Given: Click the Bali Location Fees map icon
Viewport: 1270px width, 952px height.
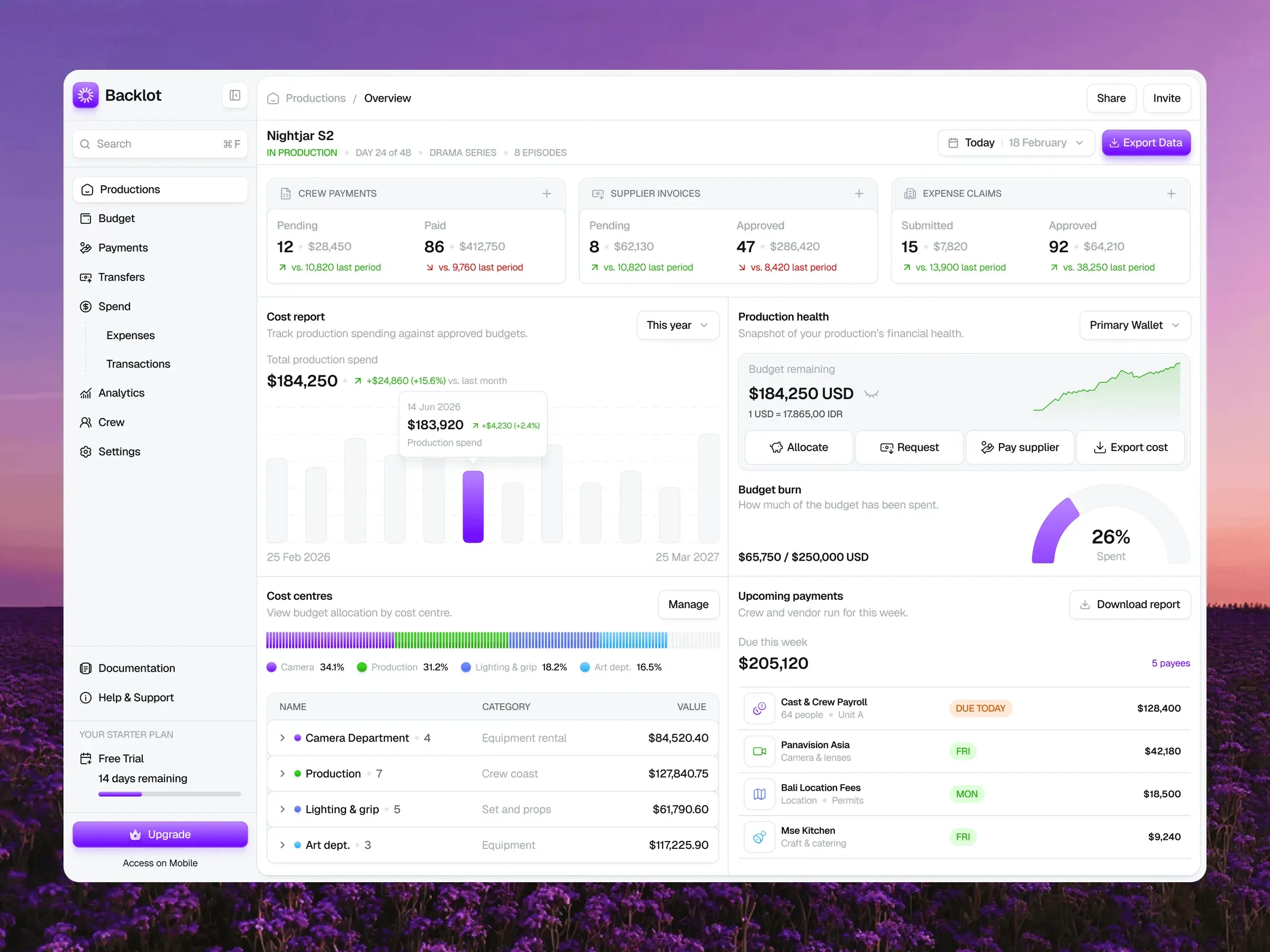Looking at the screenshot, I should click(x=759, y=795).
